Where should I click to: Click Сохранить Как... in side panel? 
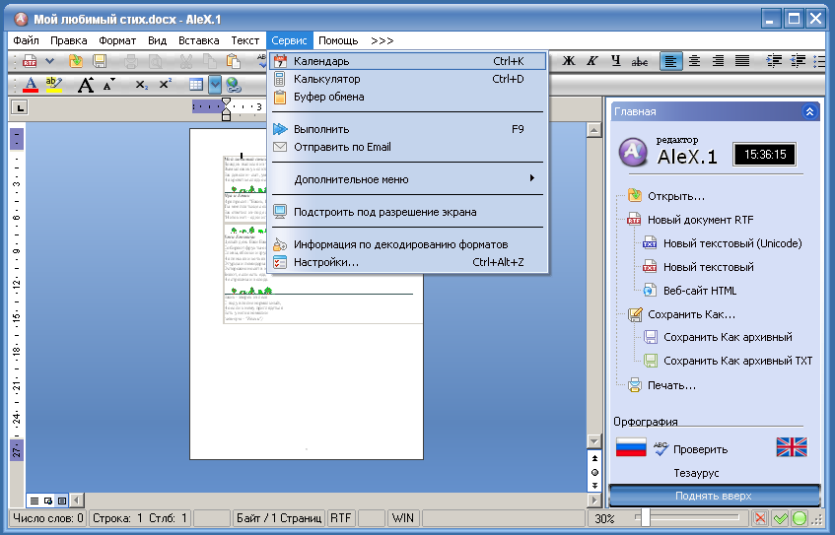coord(691,315)
